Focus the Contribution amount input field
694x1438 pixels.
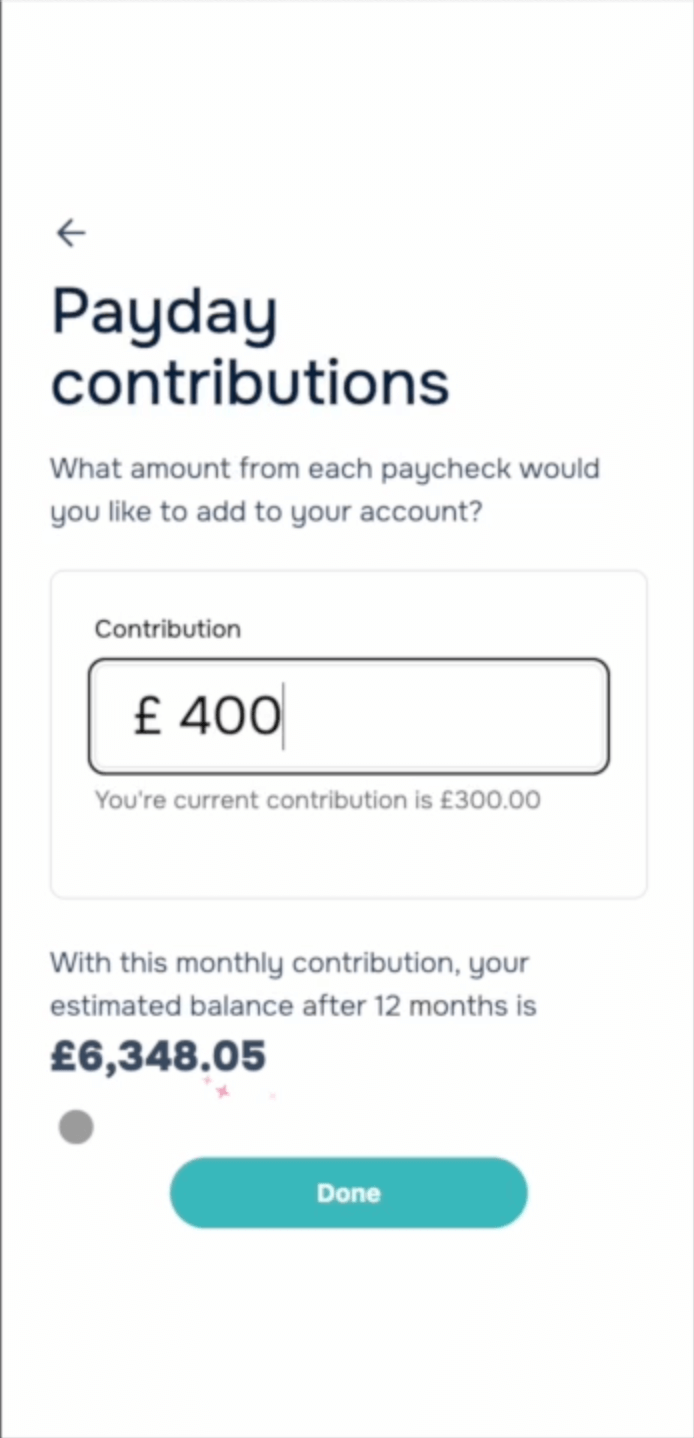(x=348, y=716)
